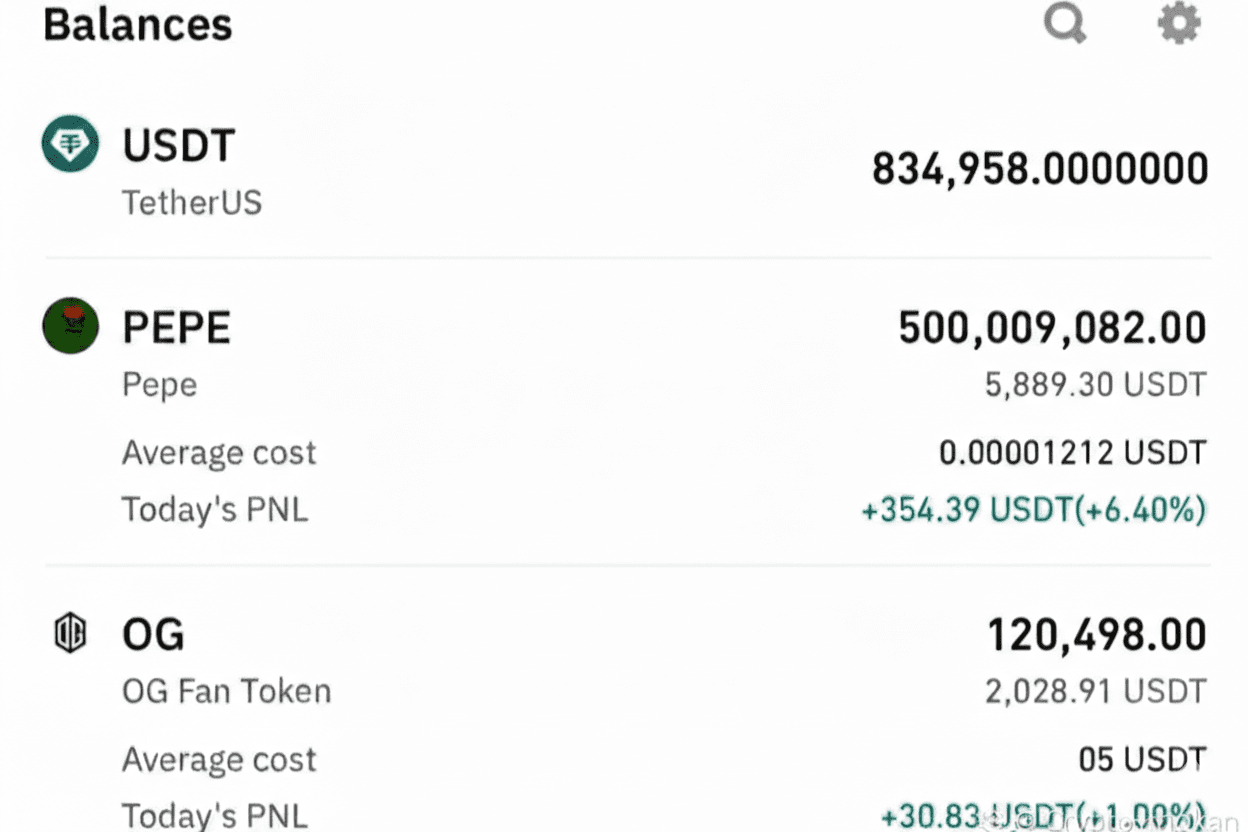Click the 834,958.0000000 USDT balance
The height and width of the screenshot is (832, 1248).
coord(1040,169)
